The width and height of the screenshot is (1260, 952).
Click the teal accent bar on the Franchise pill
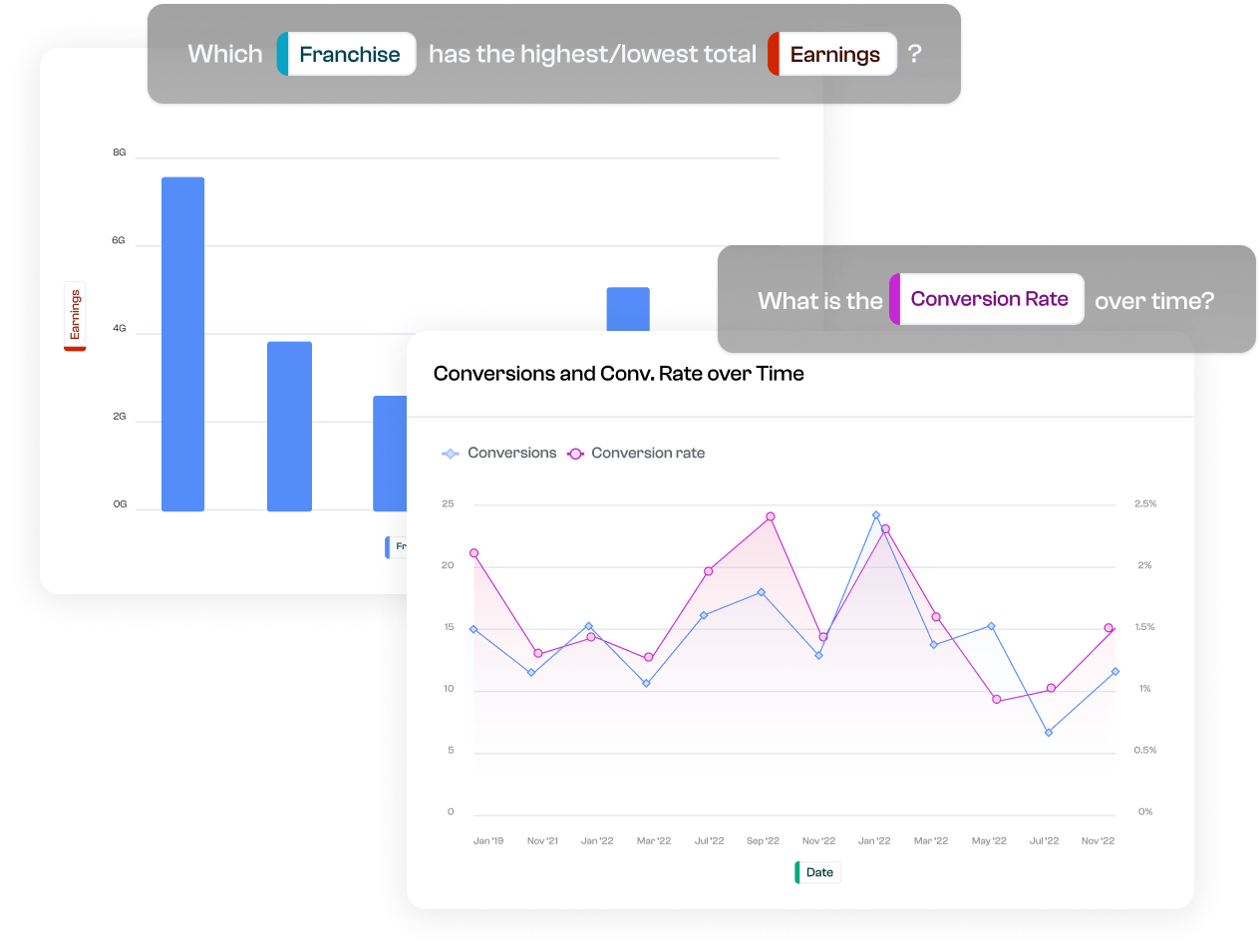click(282, 54)
